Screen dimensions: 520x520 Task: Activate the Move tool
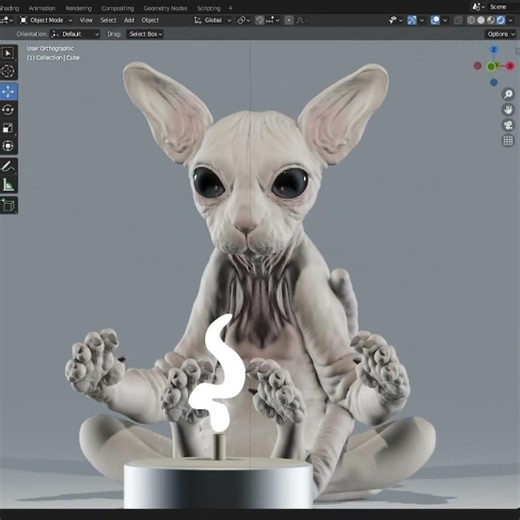click(8, 92)
